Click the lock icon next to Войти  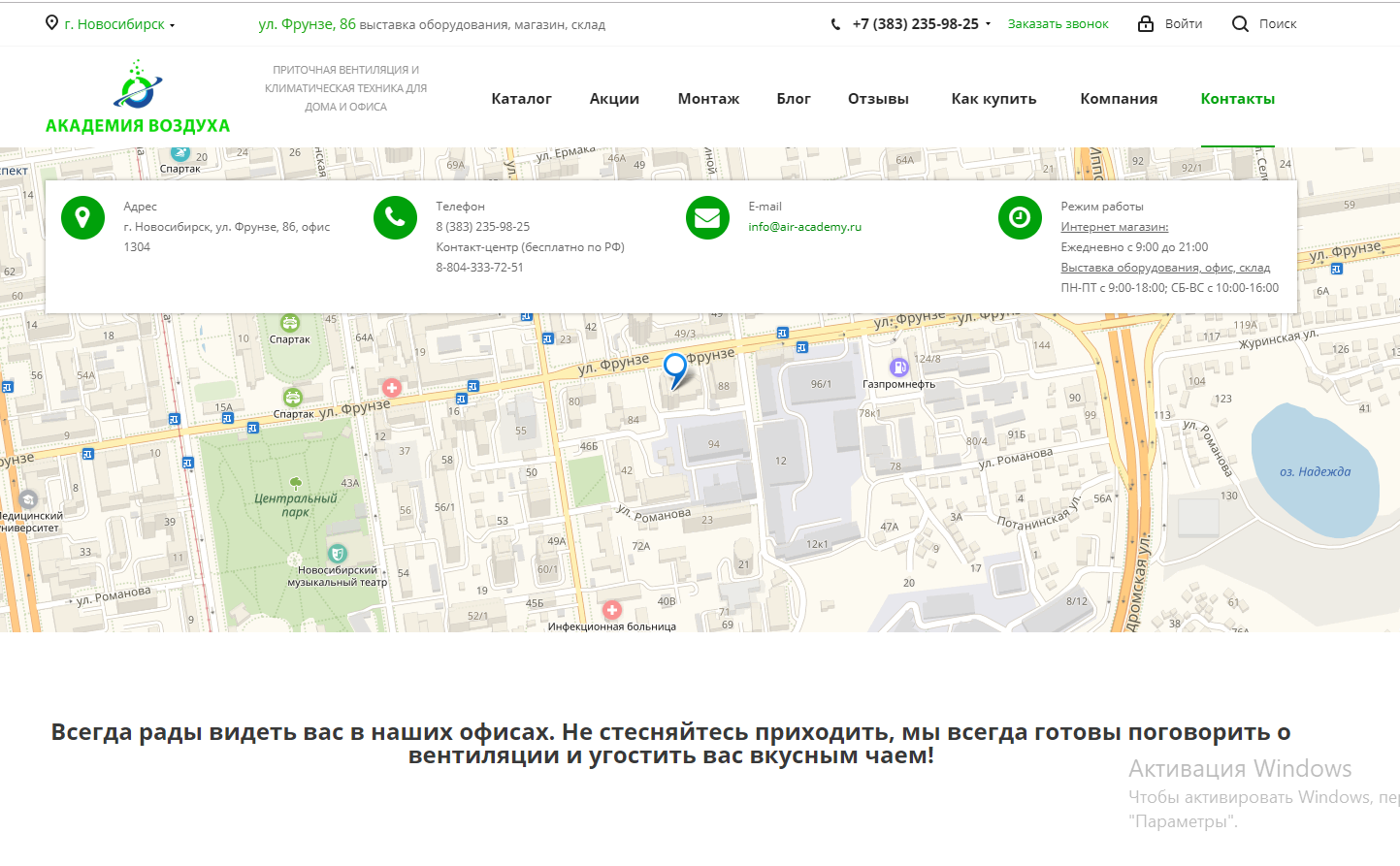(1146, 23)
